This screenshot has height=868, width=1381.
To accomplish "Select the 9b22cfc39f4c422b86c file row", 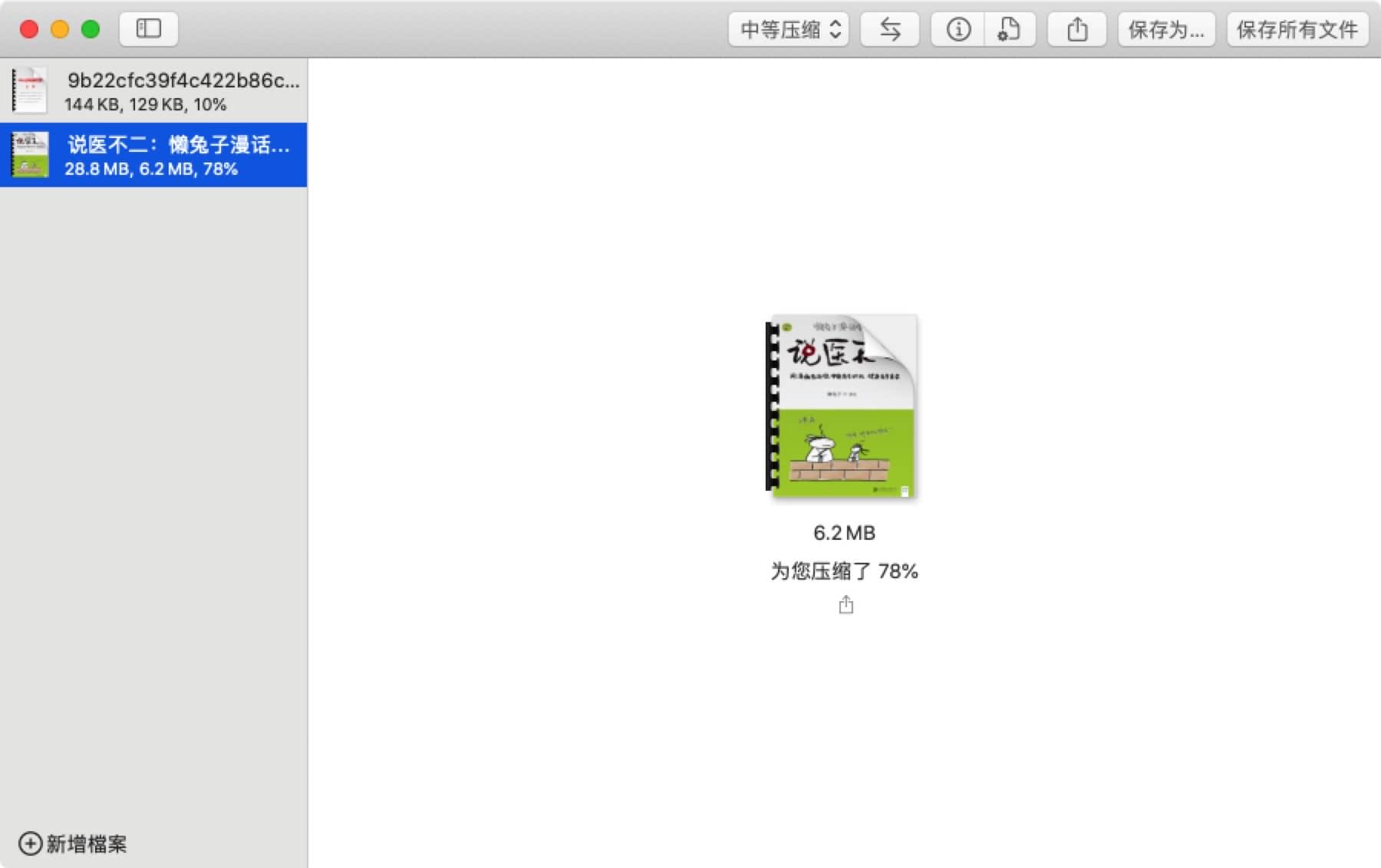I will pyautogui.click(x=153, y=90).
